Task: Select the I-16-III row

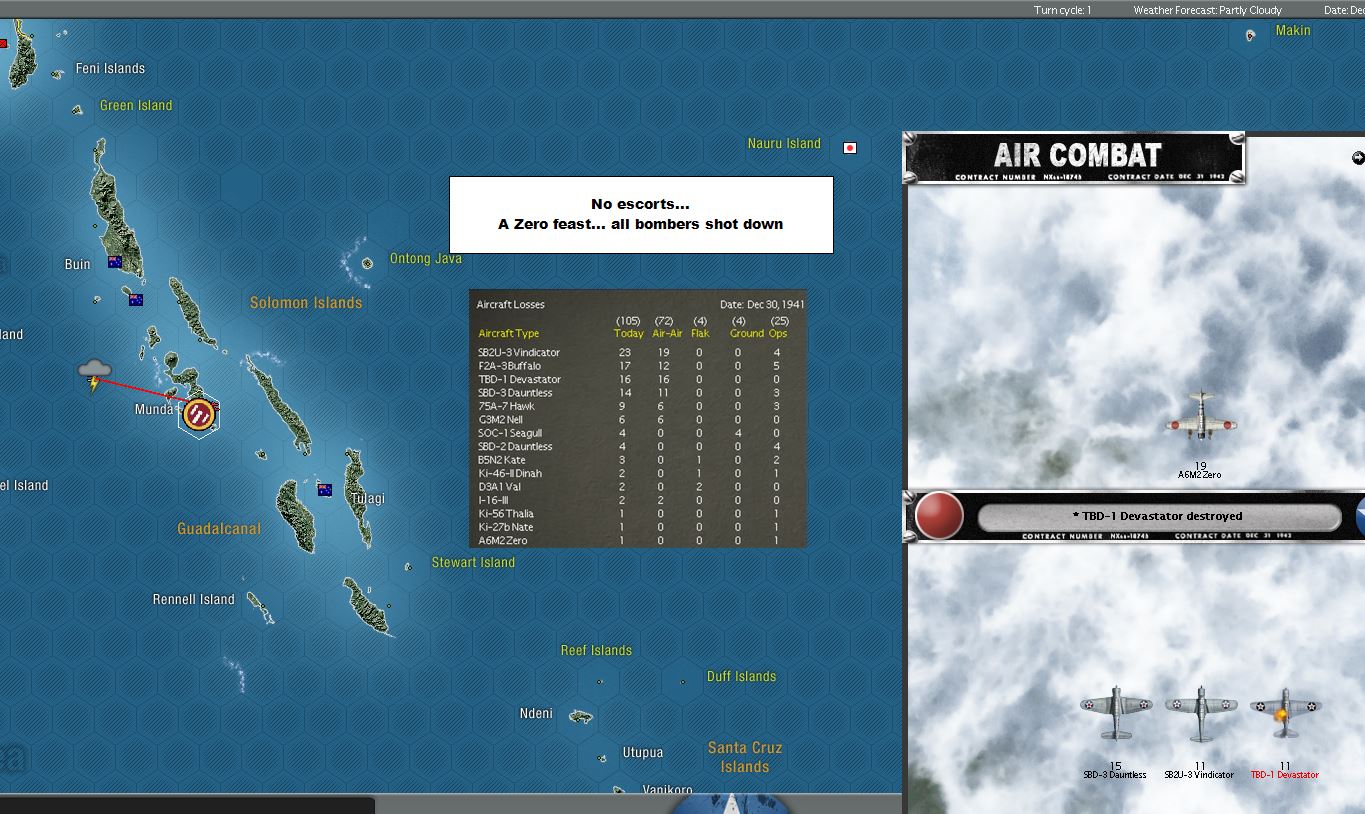Action: (x=638, y=500)
